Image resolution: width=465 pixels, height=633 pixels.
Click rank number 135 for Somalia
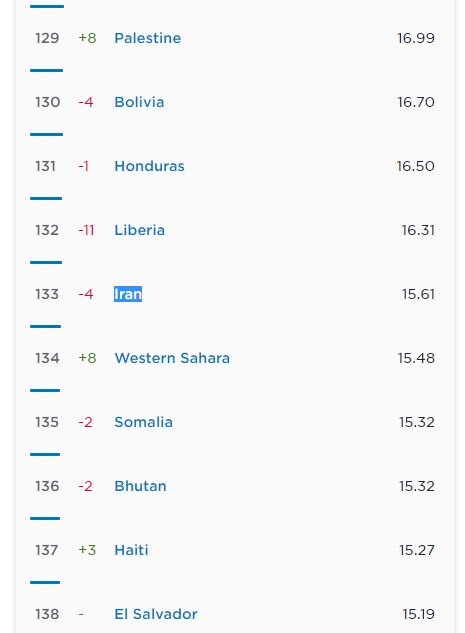(x=47, y=422)
